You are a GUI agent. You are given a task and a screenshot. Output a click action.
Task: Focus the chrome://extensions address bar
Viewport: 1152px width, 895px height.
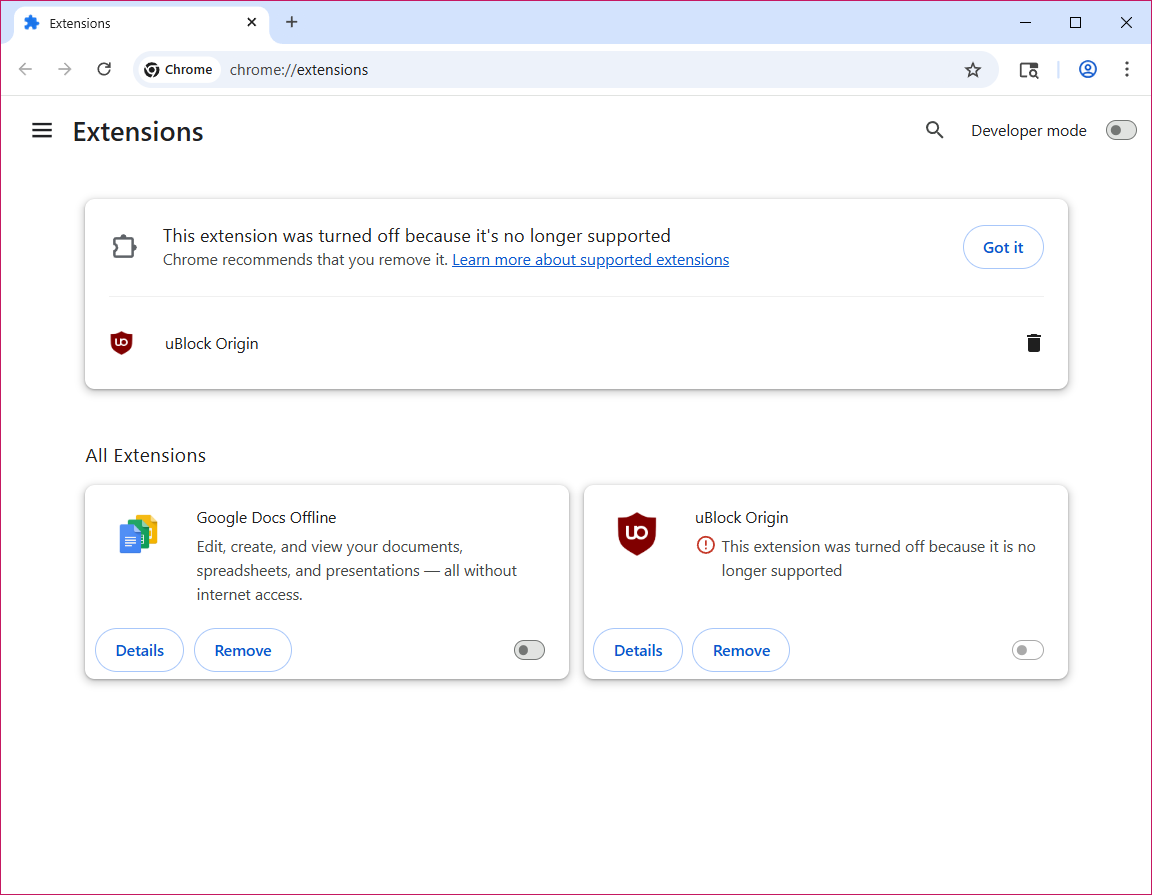[566, 70]
